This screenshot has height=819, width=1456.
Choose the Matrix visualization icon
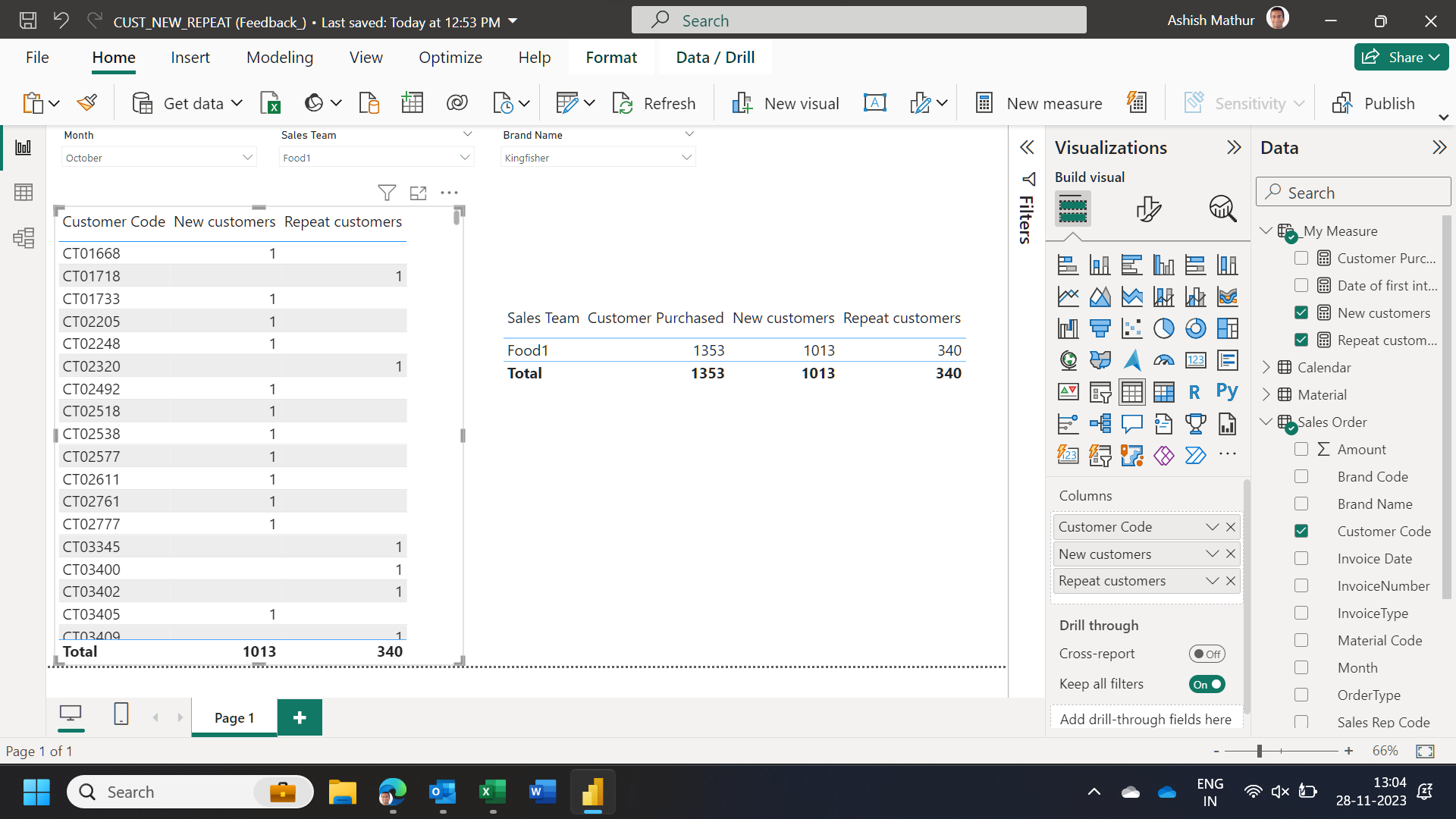[1163, 392]
